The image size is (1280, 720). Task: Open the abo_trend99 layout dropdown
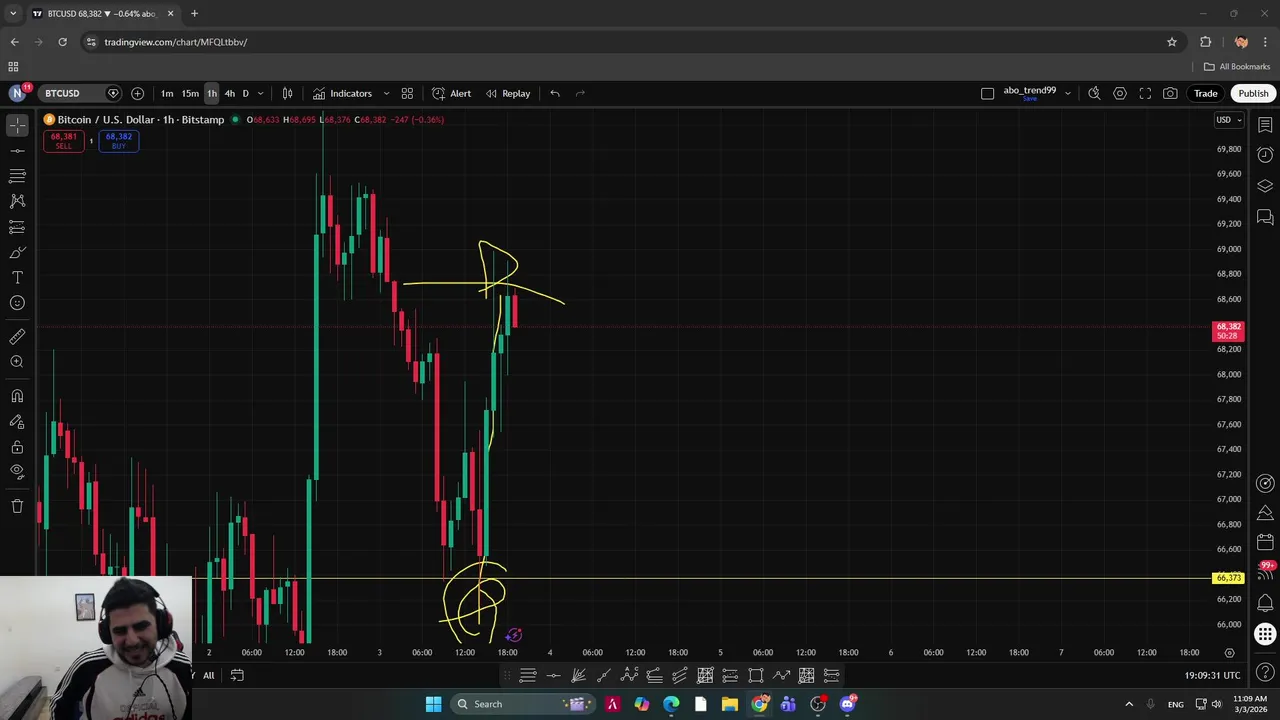coord(1068,93)
